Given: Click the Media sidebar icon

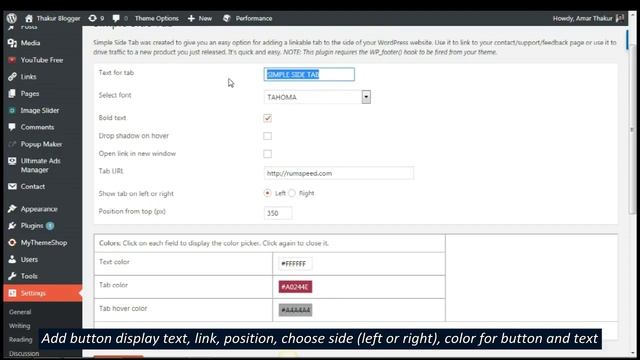Looking at the screenshot, I should 12,43.
